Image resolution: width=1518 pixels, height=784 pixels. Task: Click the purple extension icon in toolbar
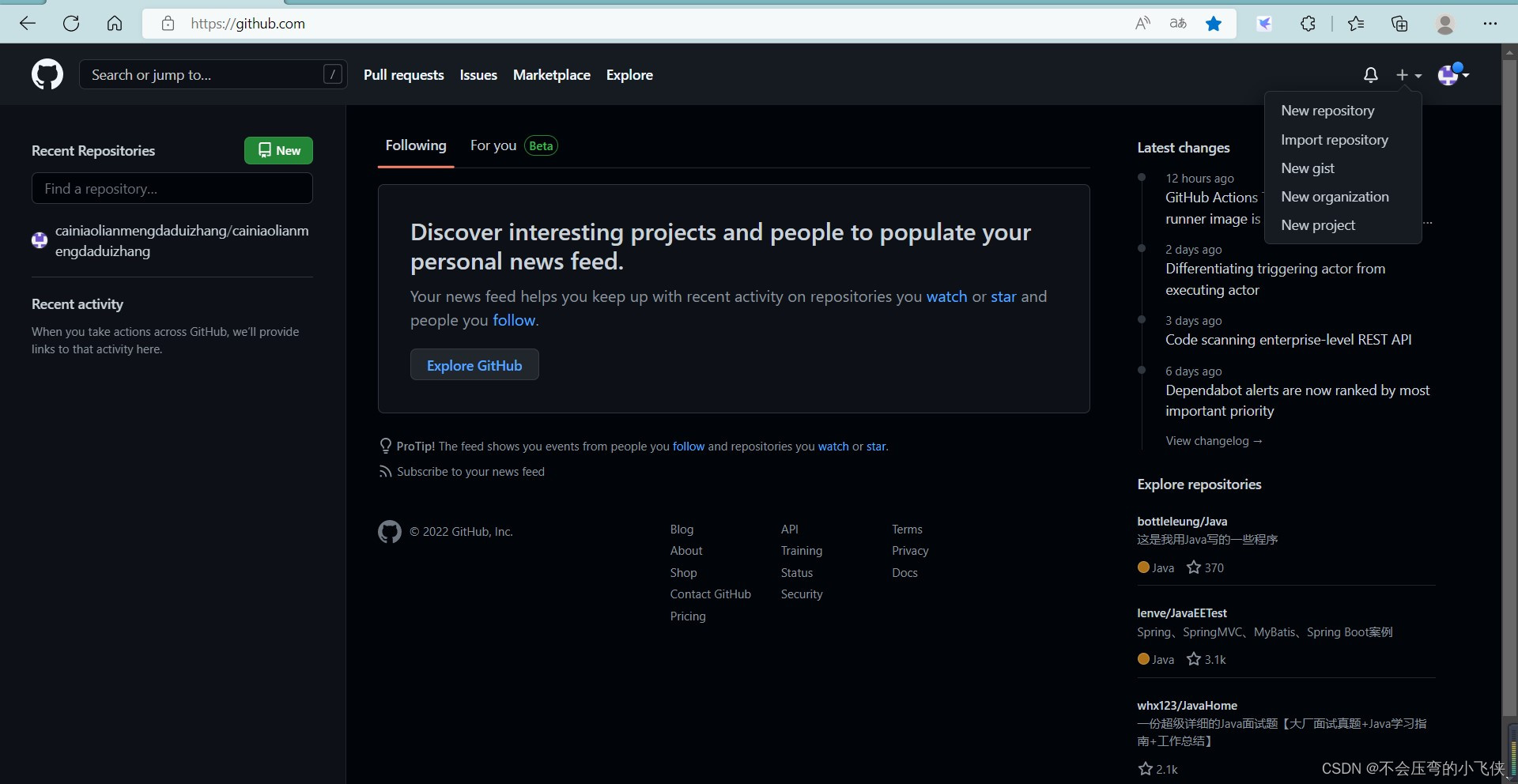[1265, 23]
